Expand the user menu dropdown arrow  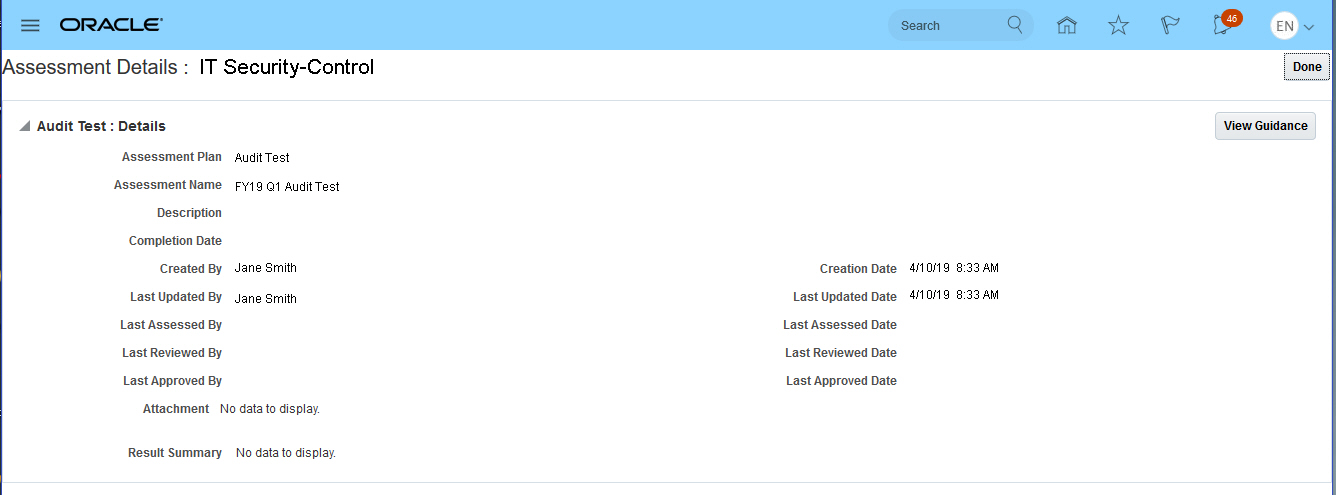tap(1308, 27)
